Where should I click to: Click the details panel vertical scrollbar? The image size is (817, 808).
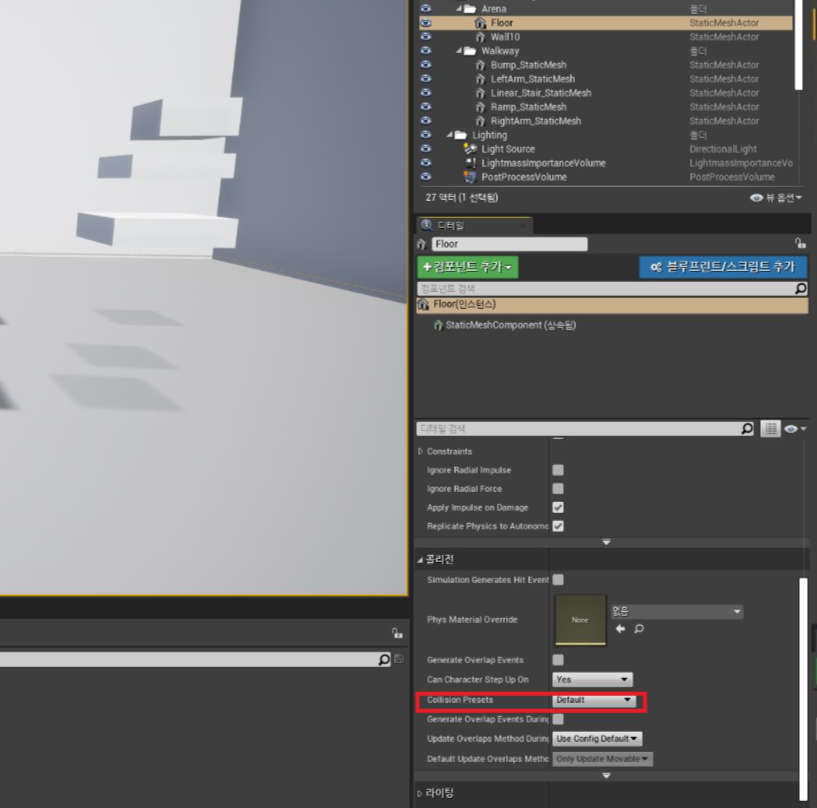pyautogui.click(x=803, y=689)
